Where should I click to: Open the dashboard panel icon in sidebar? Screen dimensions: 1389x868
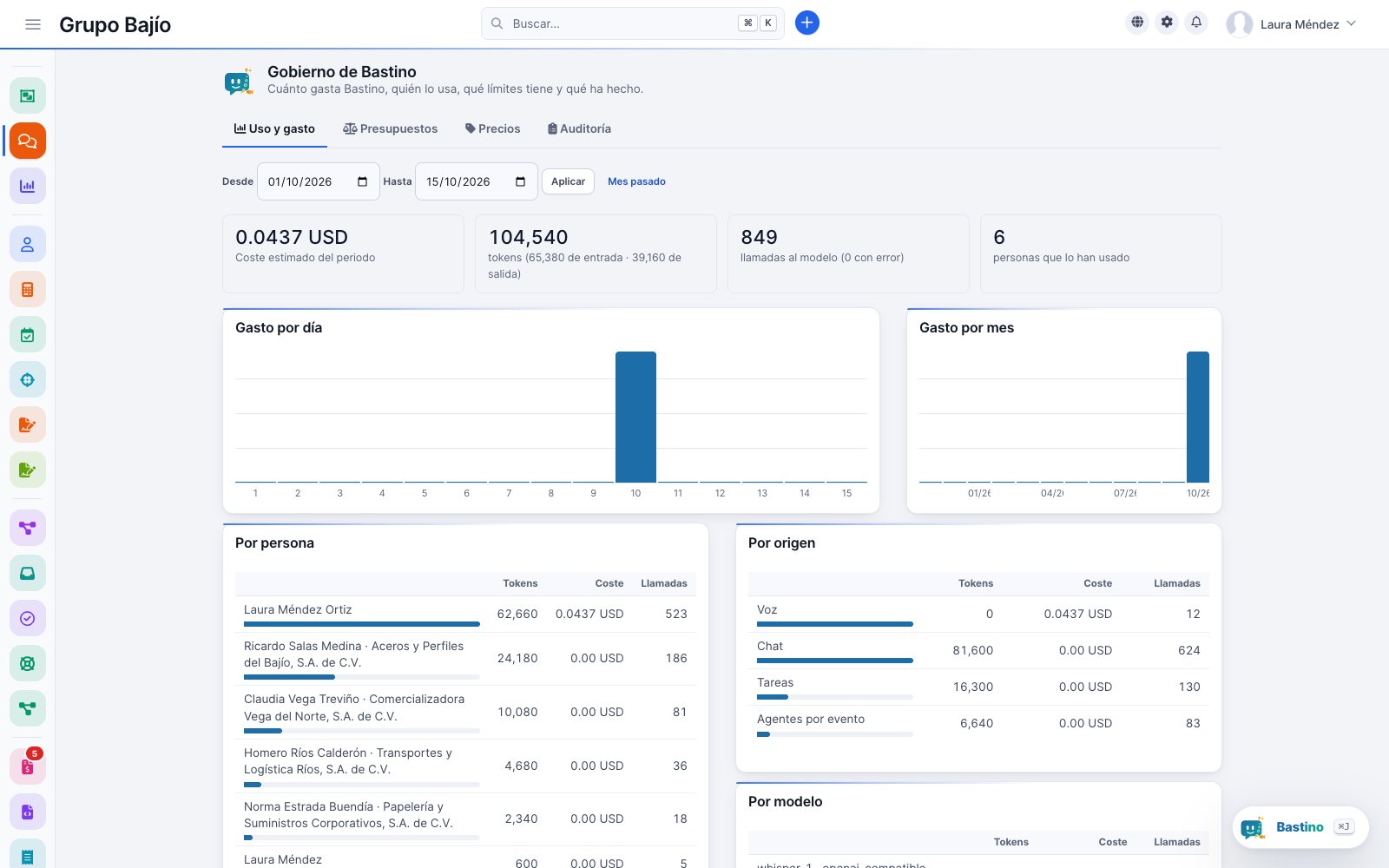coord(28,95)
